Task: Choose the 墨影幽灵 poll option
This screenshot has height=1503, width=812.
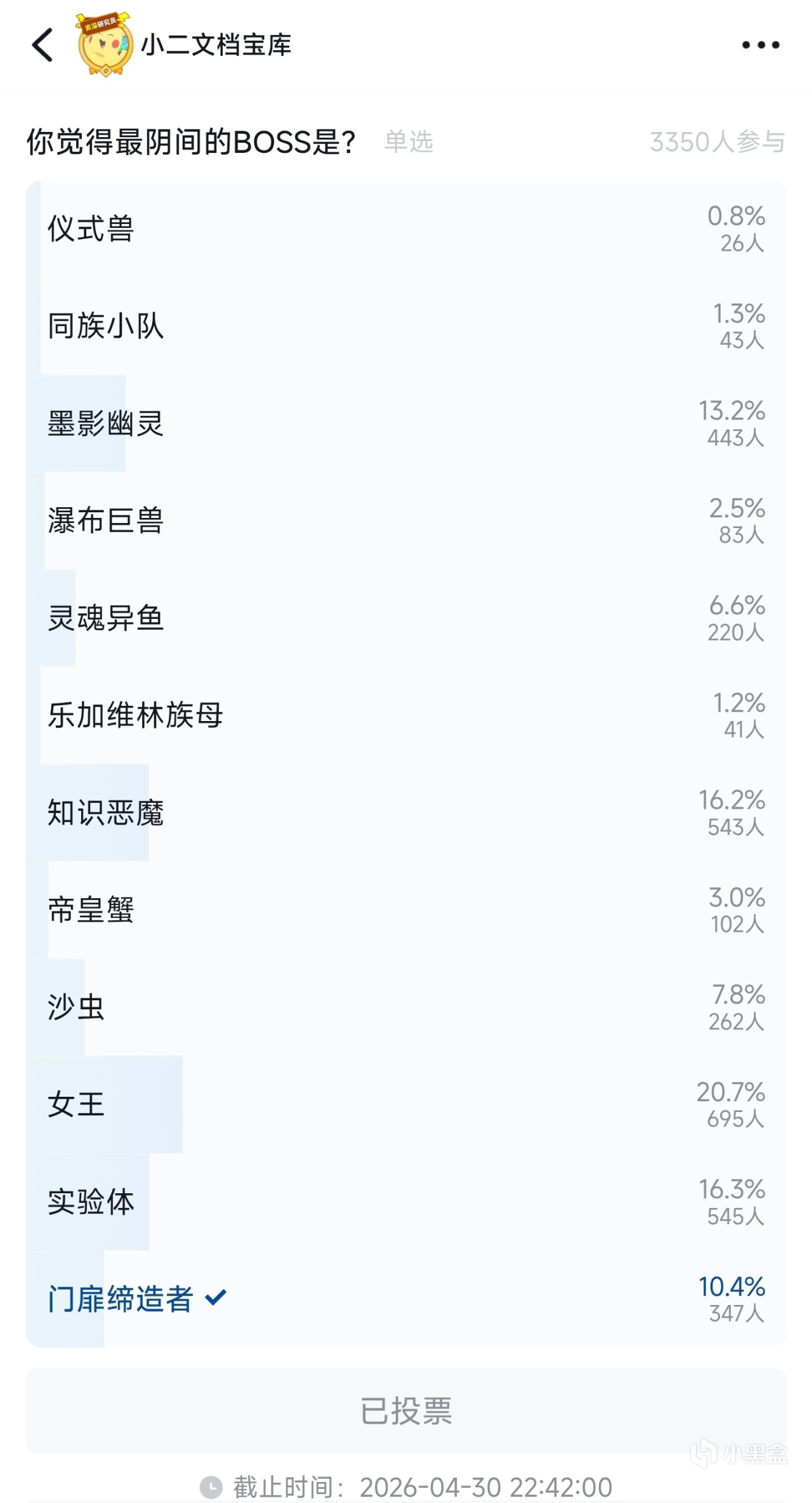Action: pos(406,423)
